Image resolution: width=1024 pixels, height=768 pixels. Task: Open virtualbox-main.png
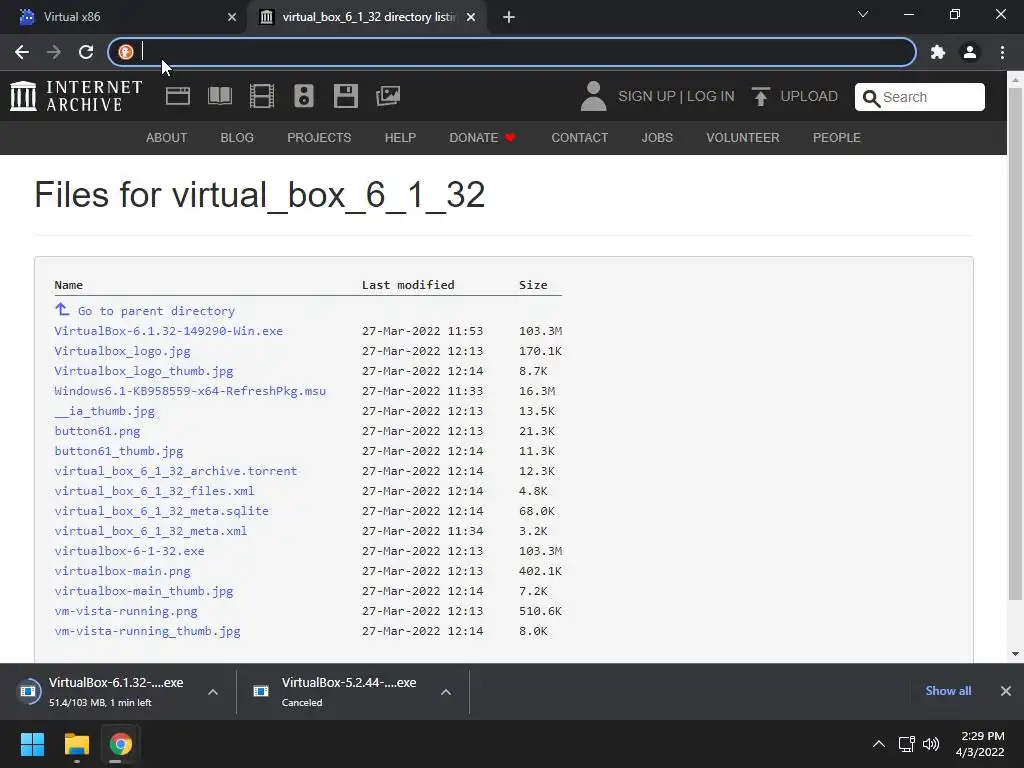pos(122,571)
